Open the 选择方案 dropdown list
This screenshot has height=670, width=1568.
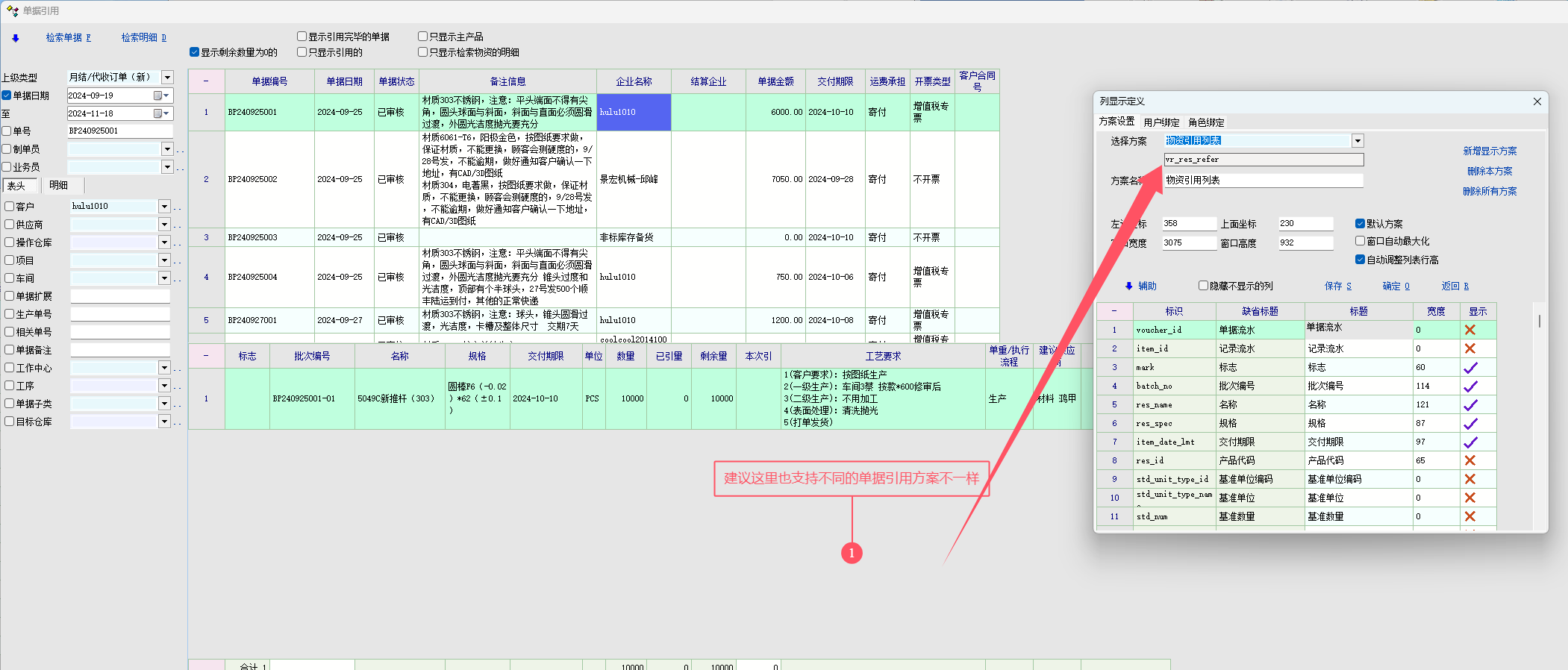coord(1358,141)
